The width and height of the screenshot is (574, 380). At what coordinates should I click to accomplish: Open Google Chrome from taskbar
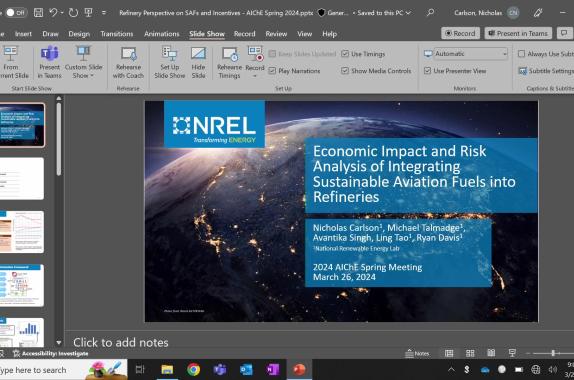pyautogui.click(x=194, y=370)
